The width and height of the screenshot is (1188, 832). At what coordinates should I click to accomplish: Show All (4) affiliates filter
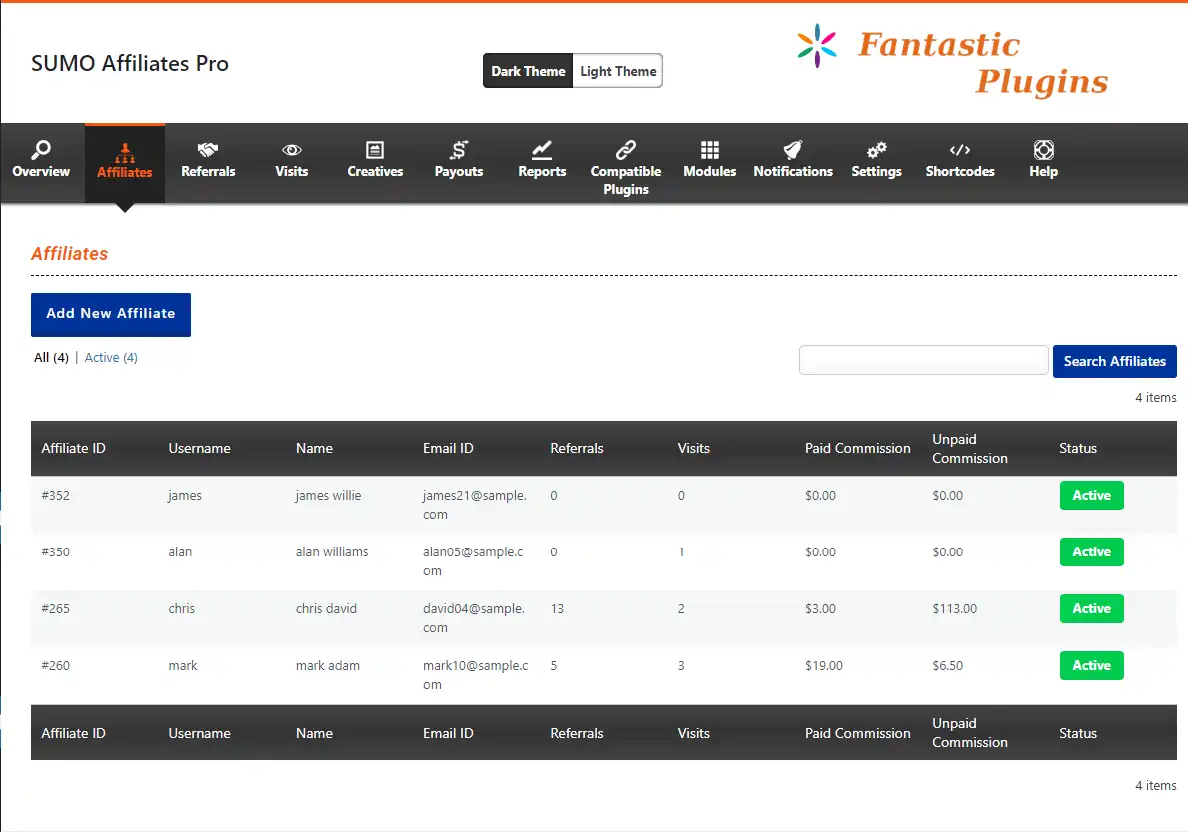click(x=52, y=358)
